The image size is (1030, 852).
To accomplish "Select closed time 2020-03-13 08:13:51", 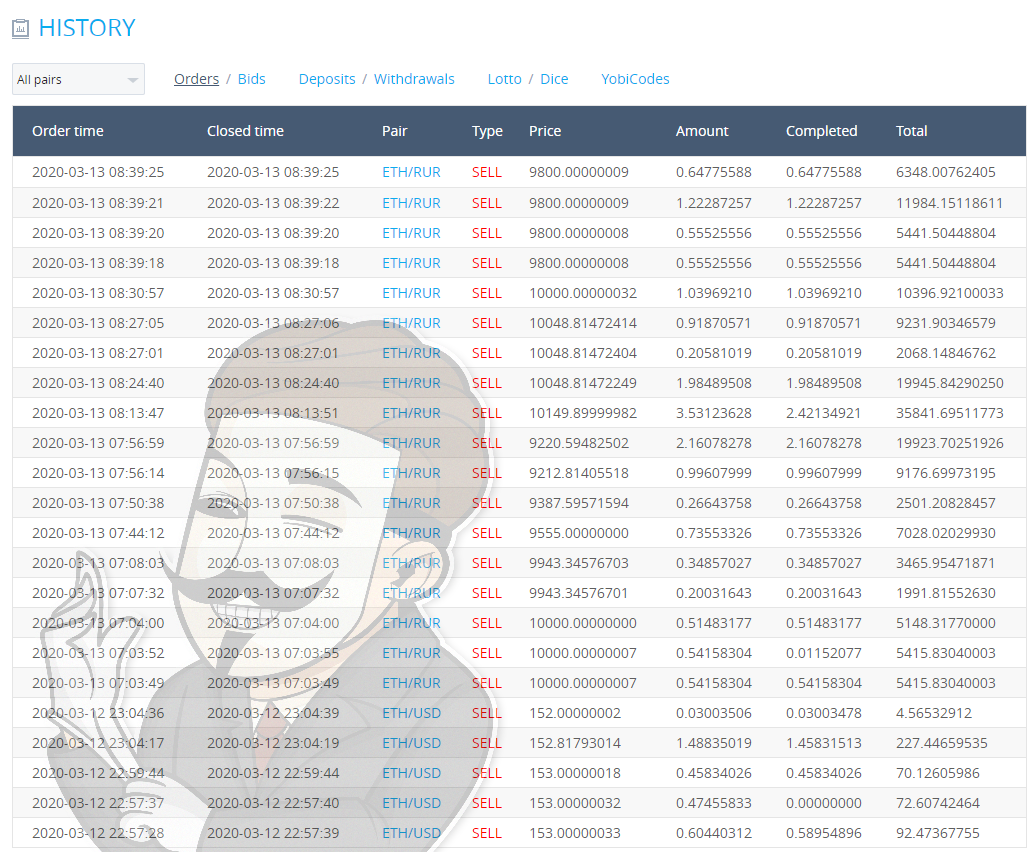I will pos(273,413).
